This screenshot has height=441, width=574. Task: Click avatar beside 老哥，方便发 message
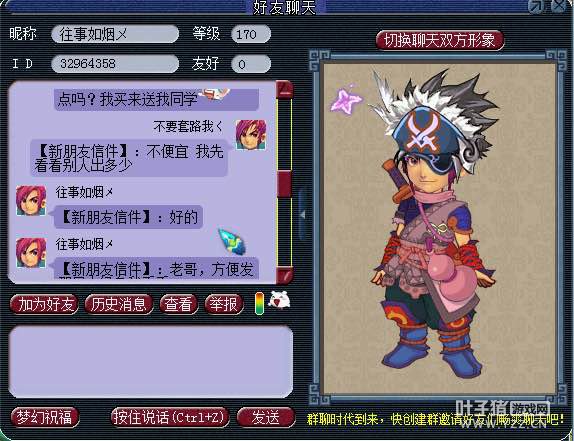coord(31,253)
